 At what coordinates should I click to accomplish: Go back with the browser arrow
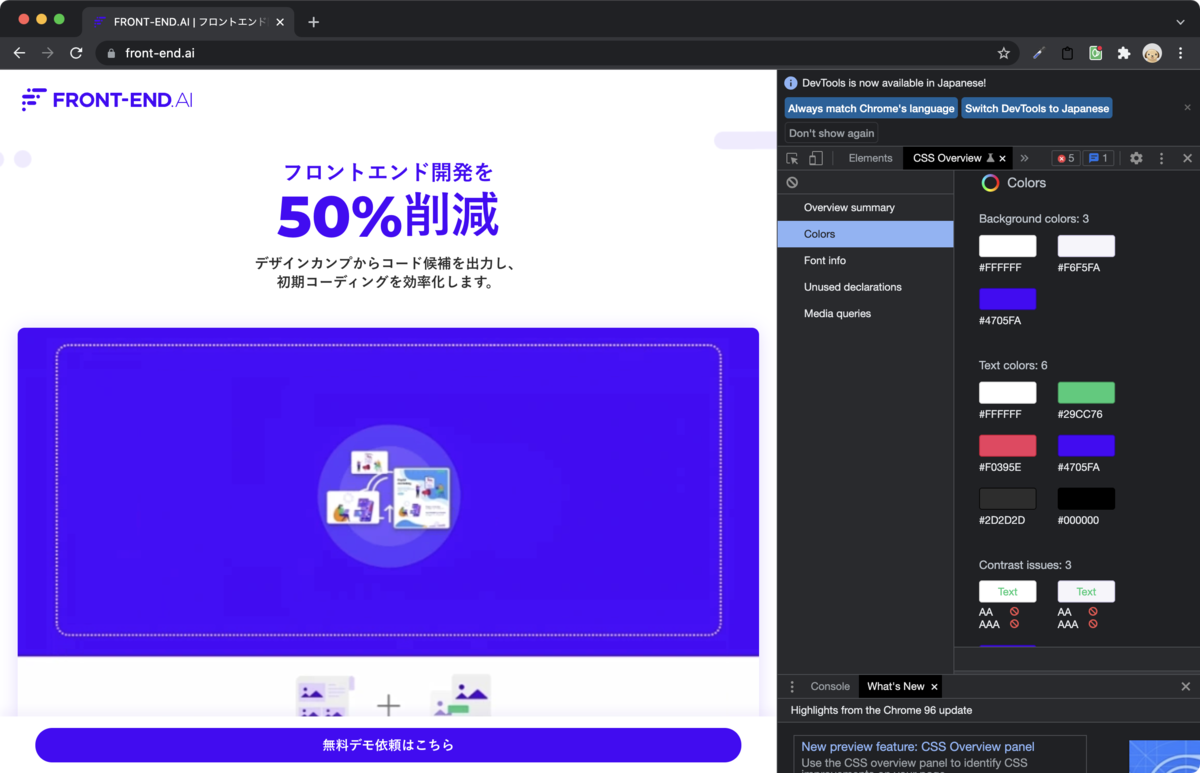tap(19, 53)
